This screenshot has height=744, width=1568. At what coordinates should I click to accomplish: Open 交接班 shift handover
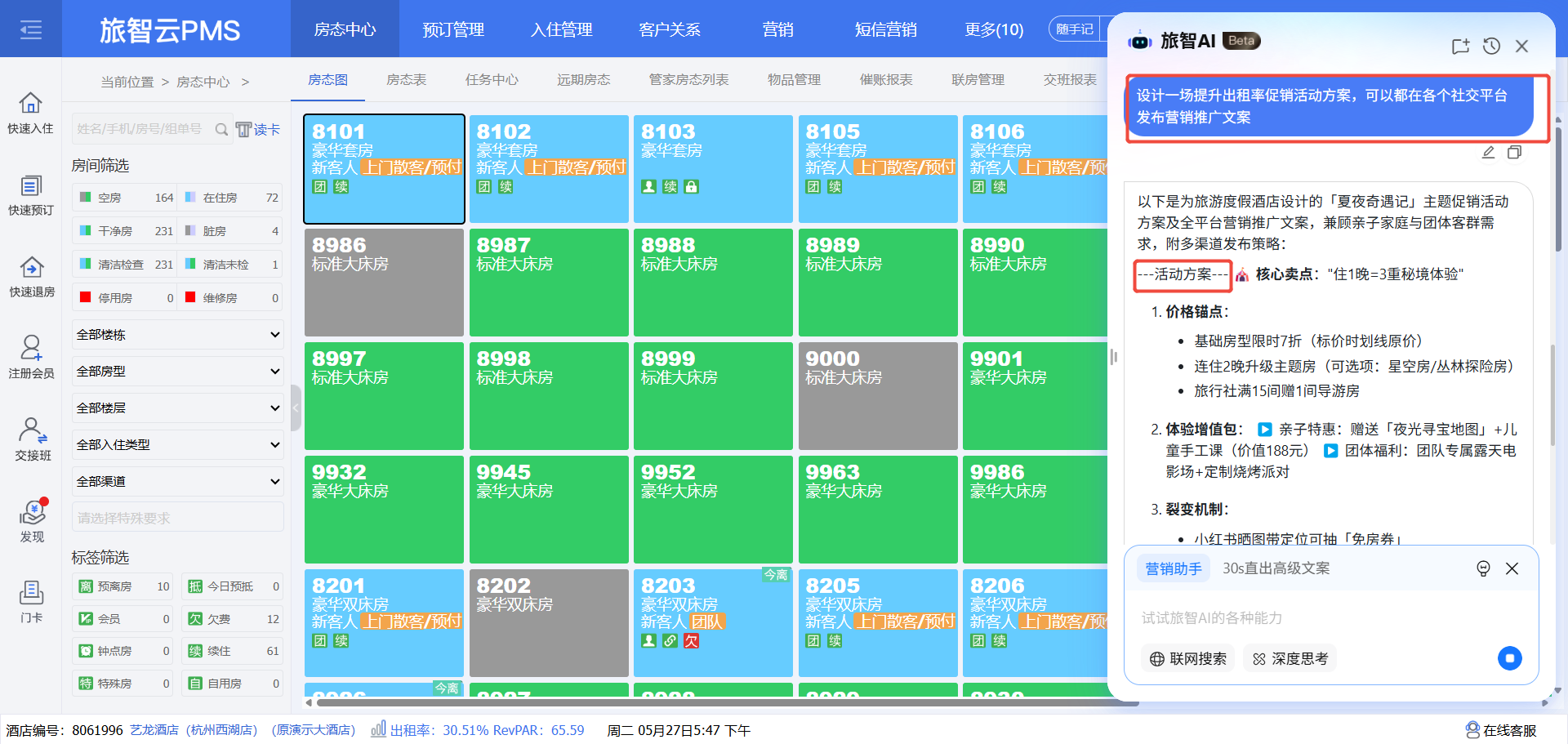pos(33,439)
